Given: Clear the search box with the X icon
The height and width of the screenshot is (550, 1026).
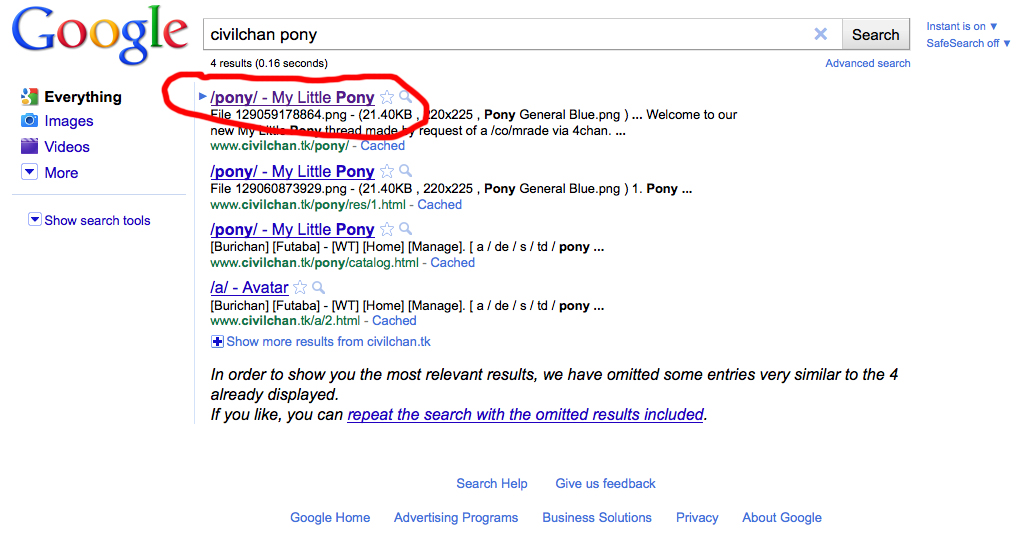Looking at the screenshot, I should click(820, 34).
